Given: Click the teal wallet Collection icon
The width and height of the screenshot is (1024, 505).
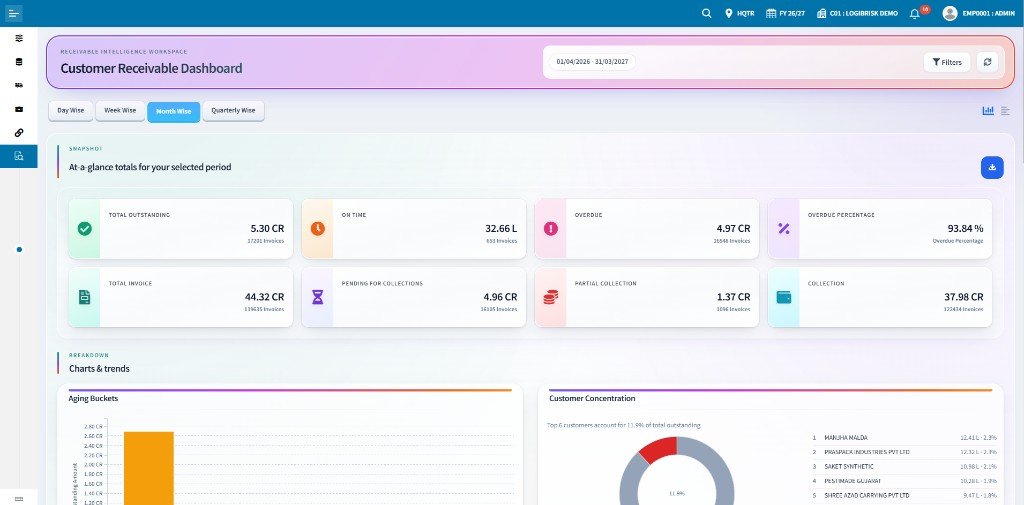Looking at the screenshot, I should [x=784, y=297].
